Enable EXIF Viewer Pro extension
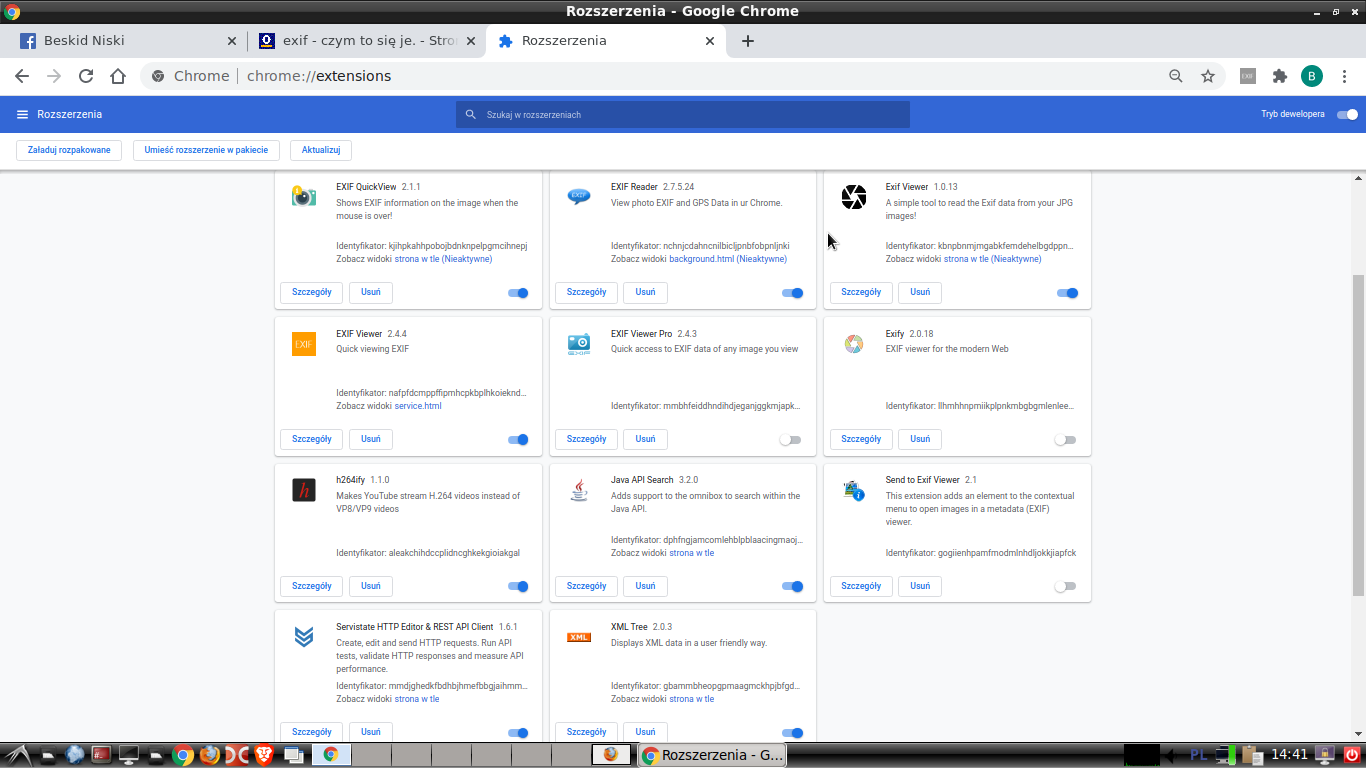Viewport: 1366px width, 768px height. pos(791,440)
